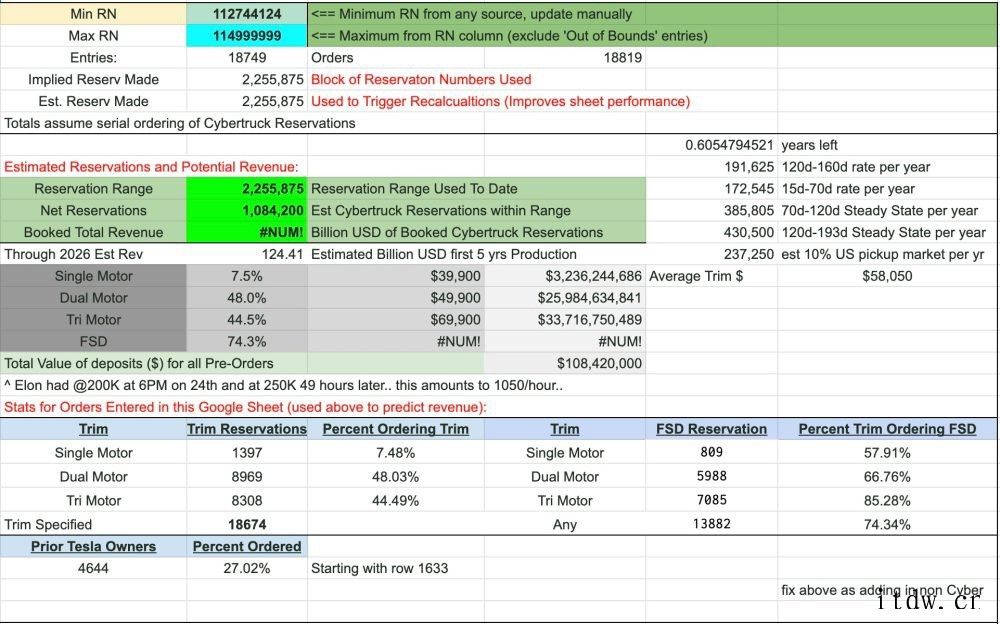Image resolution: width=1000 pixels, height=624 pixels.
Task: Click the 'Percent Ordering Trim' column header
Action: pyautogui.click(x=395, y=429)
